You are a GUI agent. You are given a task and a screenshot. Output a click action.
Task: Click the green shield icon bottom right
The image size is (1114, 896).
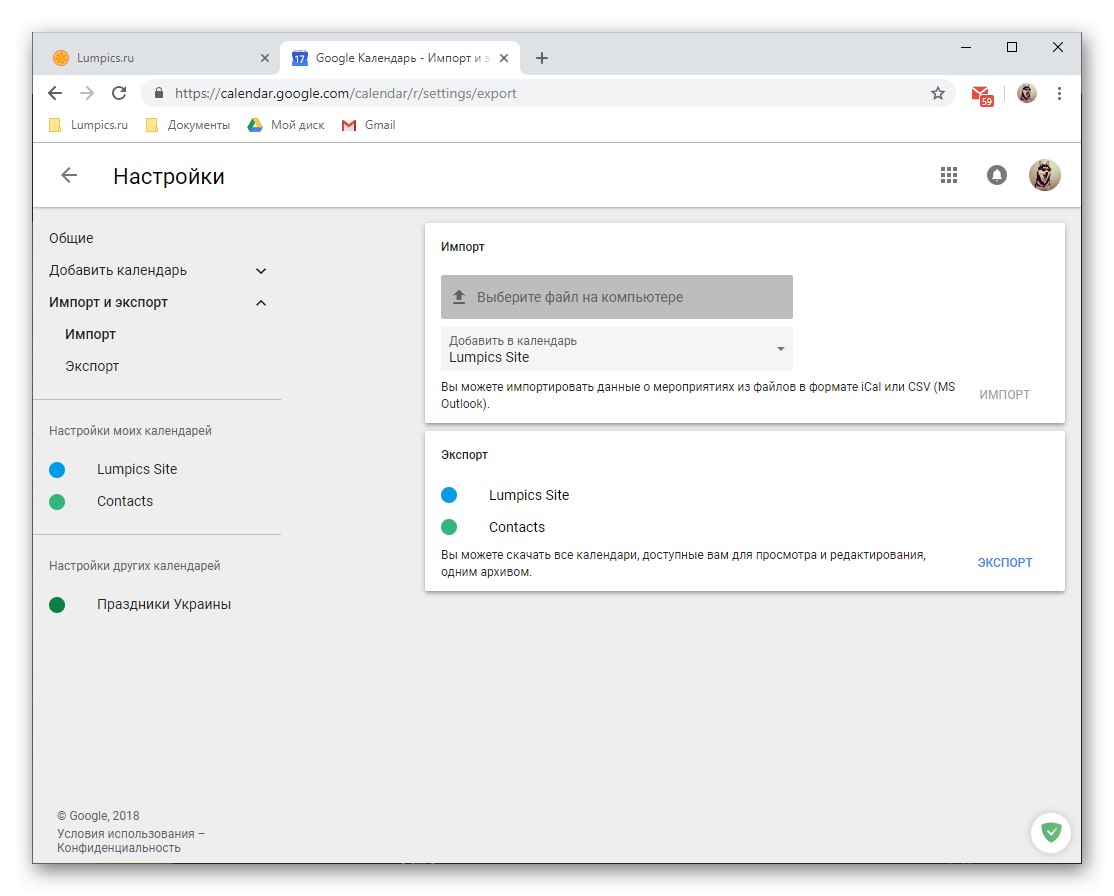(1050, 832)
